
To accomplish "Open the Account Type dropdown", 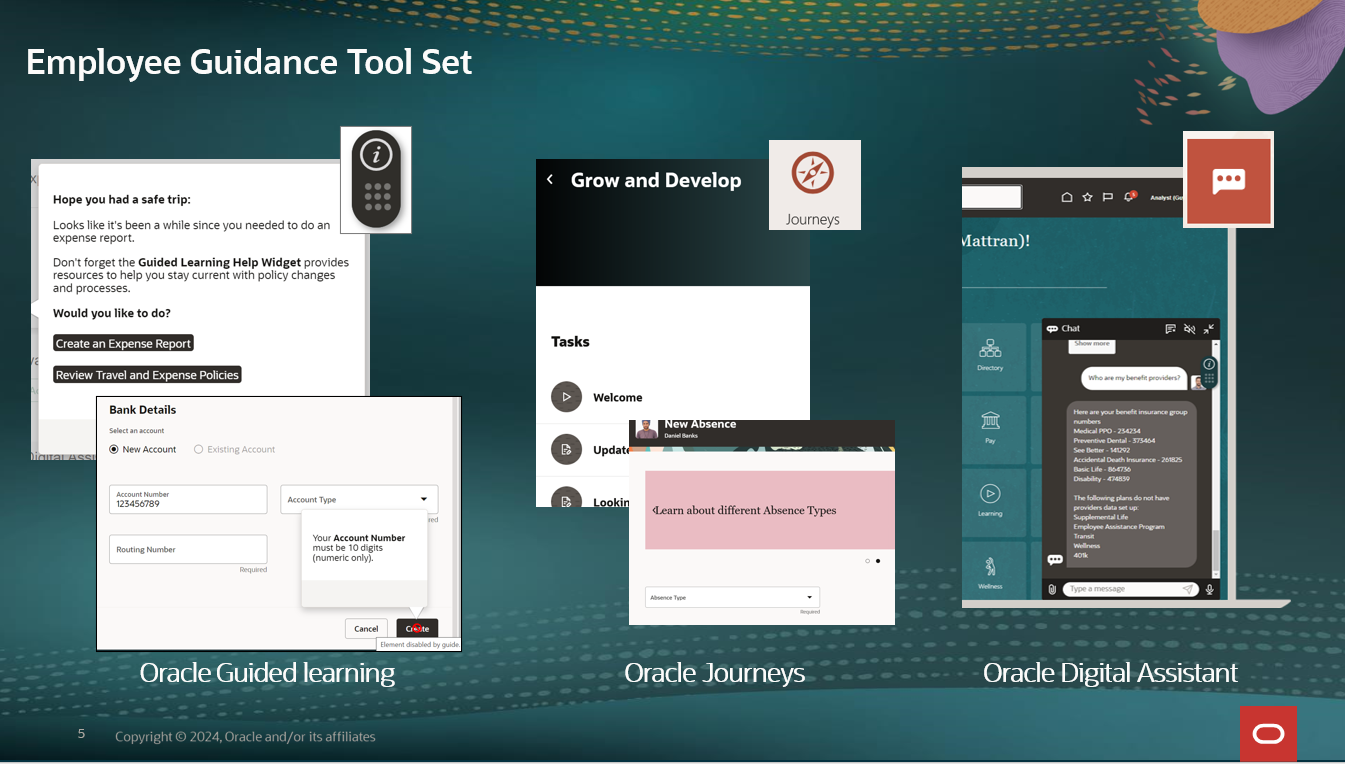I will click(x=359, y=499).
